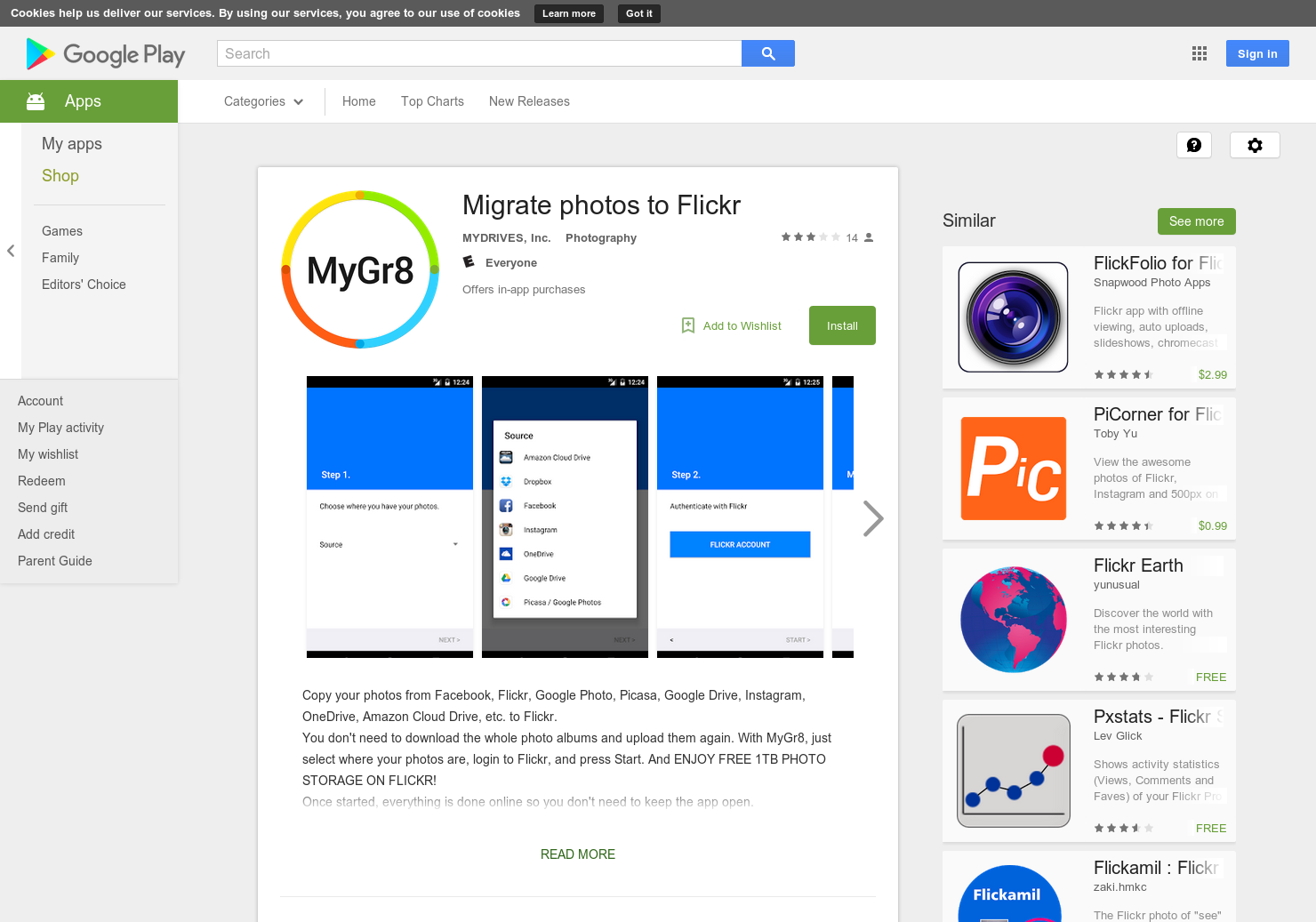The height and width of the screenshot is (922, 1316).
Task: Open My Play activity
Action: point(60,428)
